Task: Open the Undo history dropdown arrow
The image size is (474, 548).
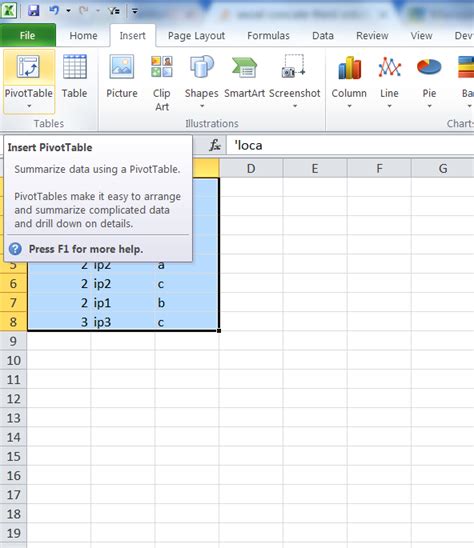Action: tap(69, 11)
